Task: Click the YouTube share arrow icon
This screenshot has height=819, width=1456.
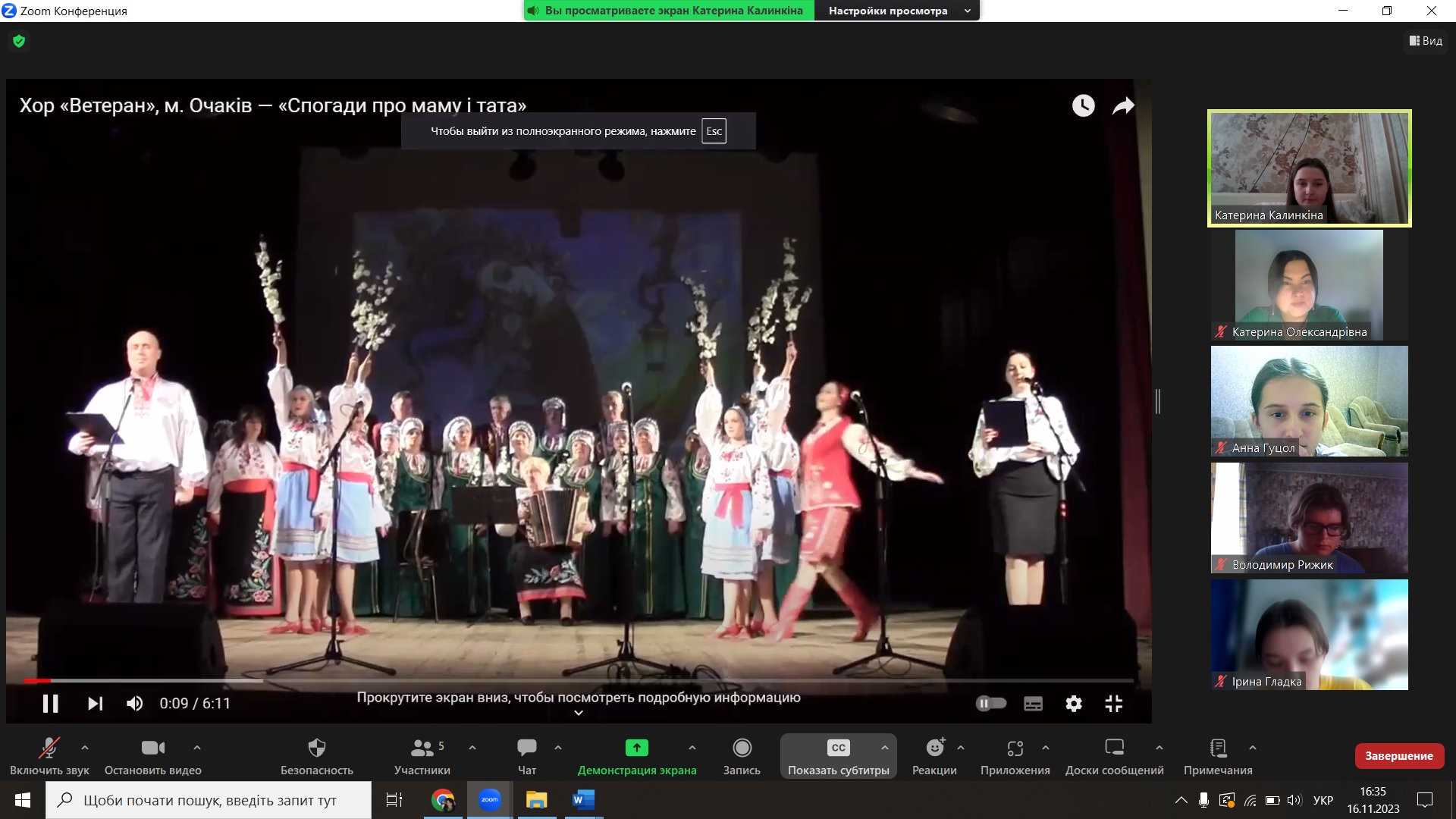Action: click(1123, 105)
